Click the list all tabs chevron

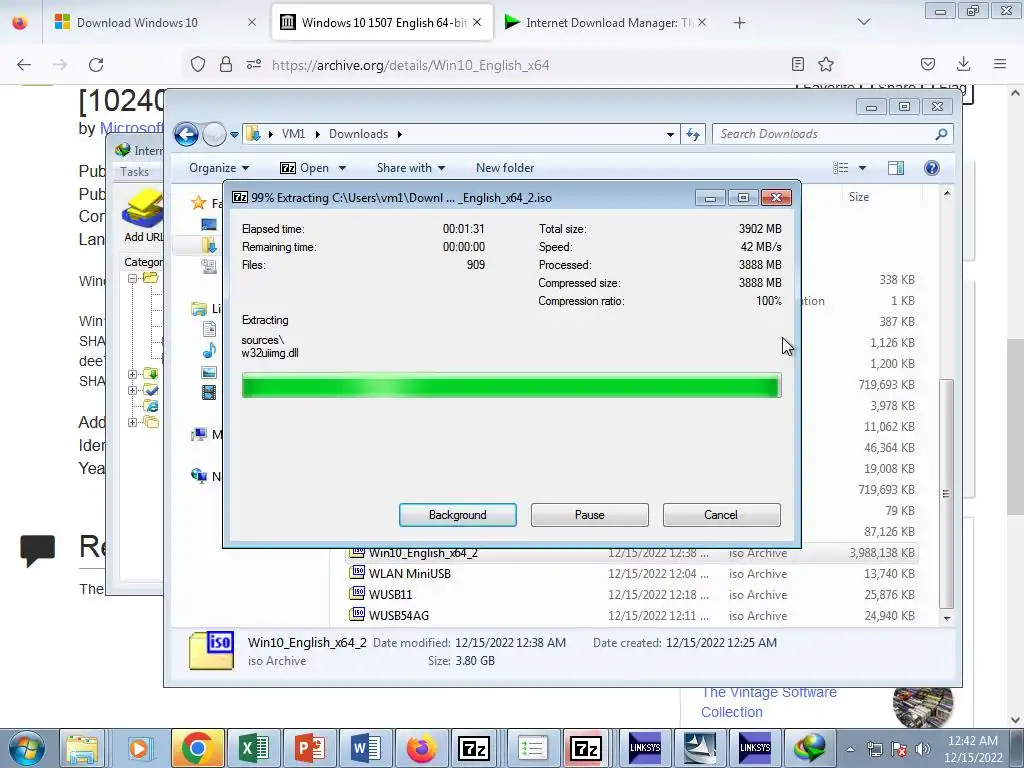click(x=863, y=22)
